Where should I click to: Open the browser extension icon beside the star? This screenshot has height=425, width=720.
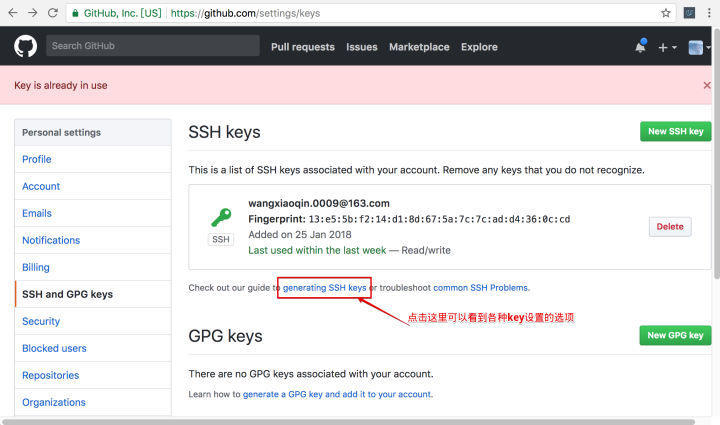click(689, 13)
